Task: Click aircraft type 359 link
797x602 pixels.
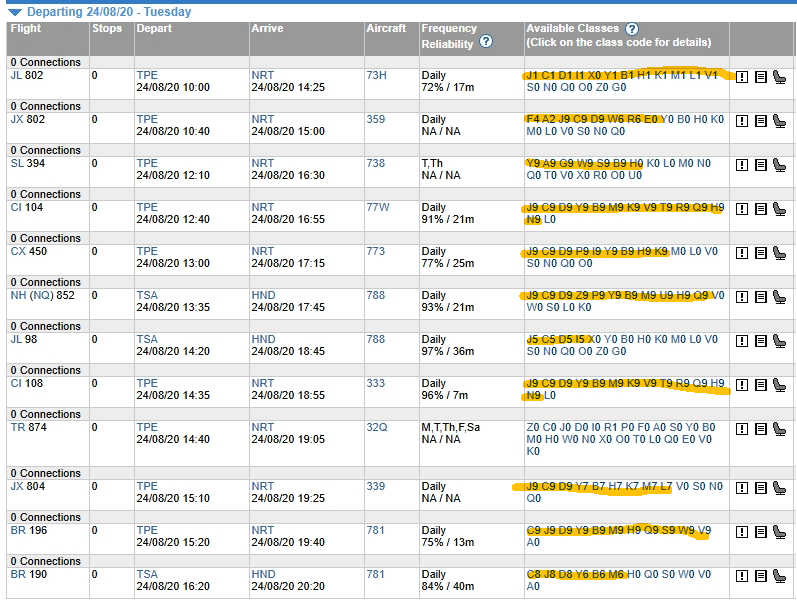Action: [376, 119]
